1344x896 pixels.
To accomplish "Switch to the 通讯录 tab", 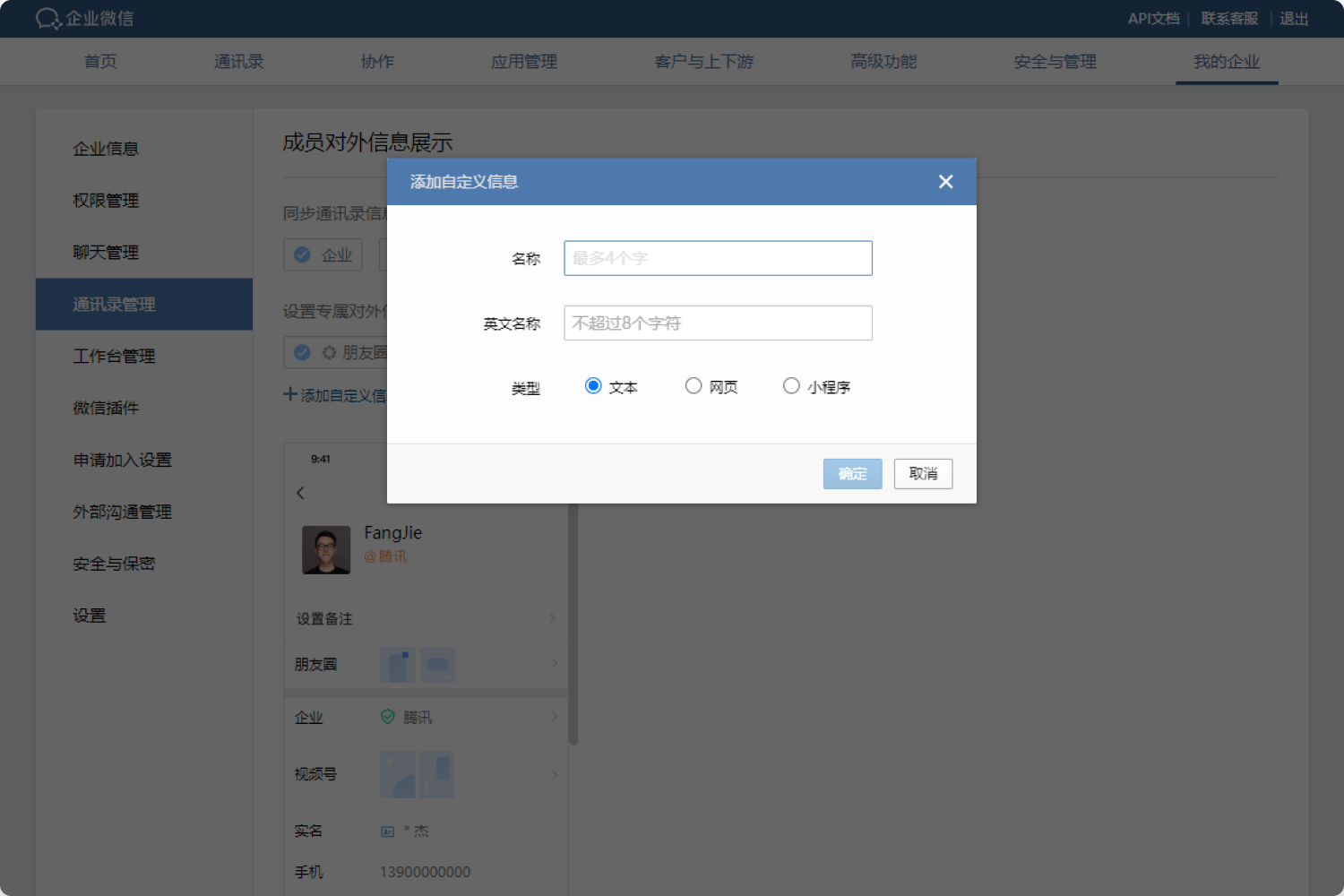I will tap(238, 61).
